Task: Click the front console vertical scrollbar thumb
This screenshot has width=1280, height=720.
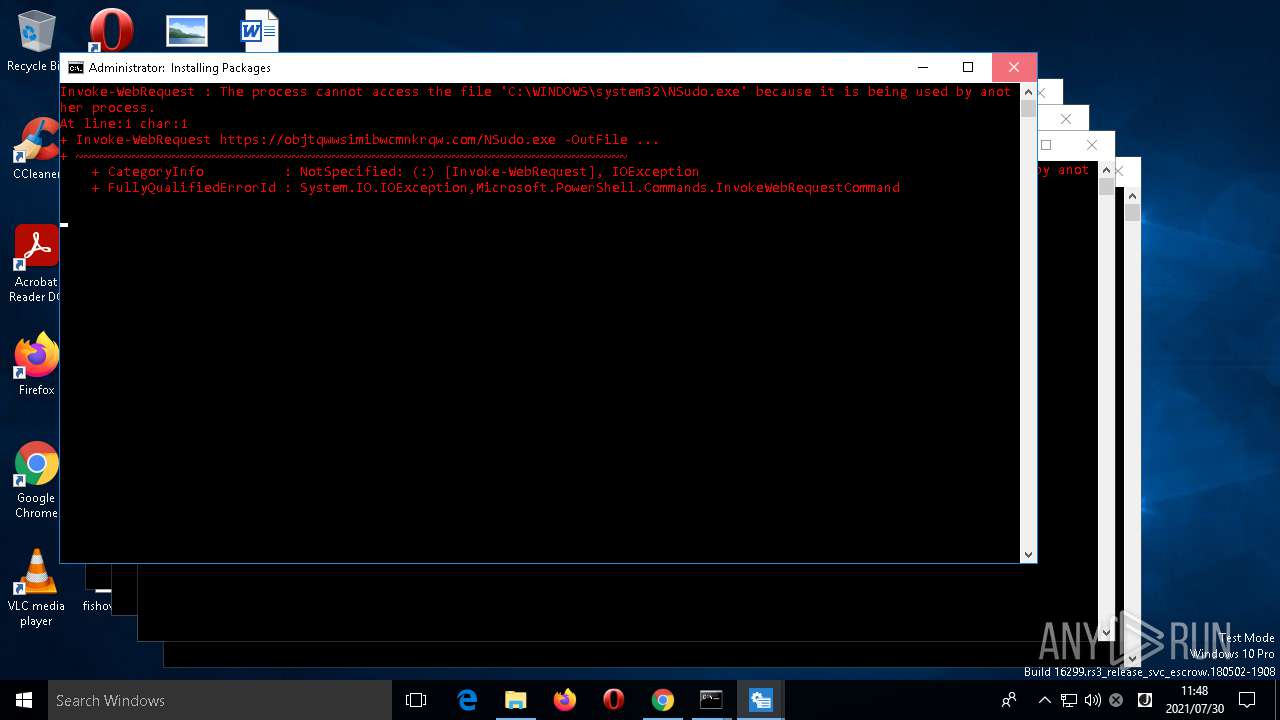Action: pos(1028,108)
